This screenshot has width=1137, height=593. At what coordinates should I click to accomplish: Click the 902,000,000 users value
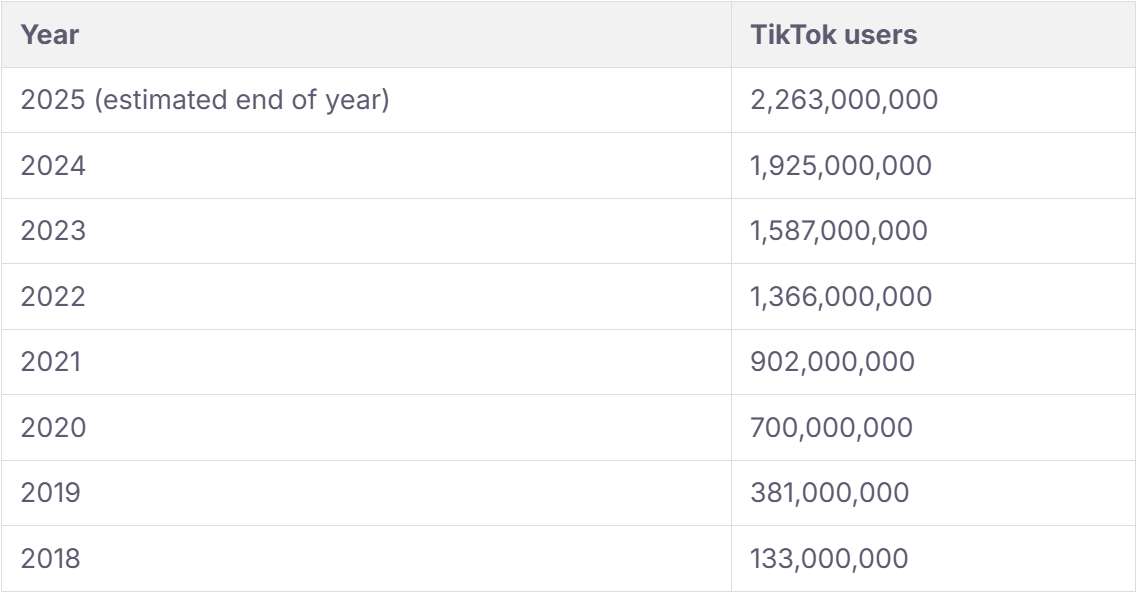(832, 362)
